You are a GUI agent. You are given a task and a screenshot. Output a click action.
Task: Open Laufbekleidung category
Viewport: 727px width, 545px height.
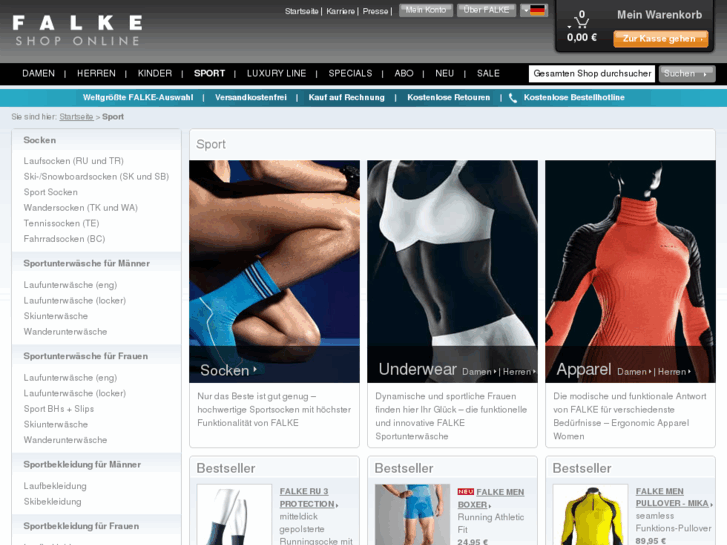[55, 486]
